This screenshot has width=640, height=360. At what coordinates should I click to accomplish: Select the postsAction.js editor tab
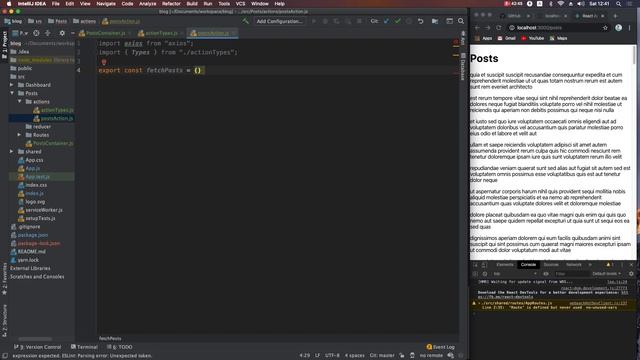[x=212, y=33]
